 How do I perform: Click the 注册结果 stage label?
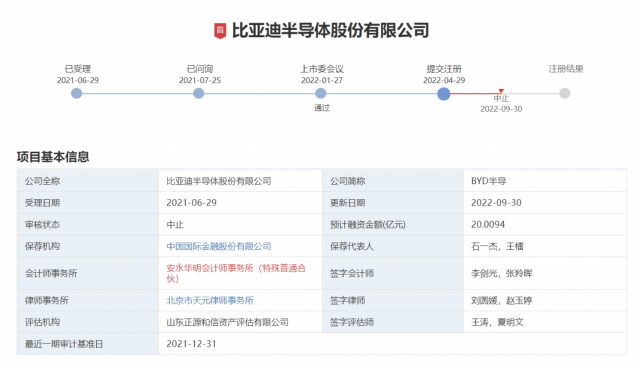(x=566, y=69)
